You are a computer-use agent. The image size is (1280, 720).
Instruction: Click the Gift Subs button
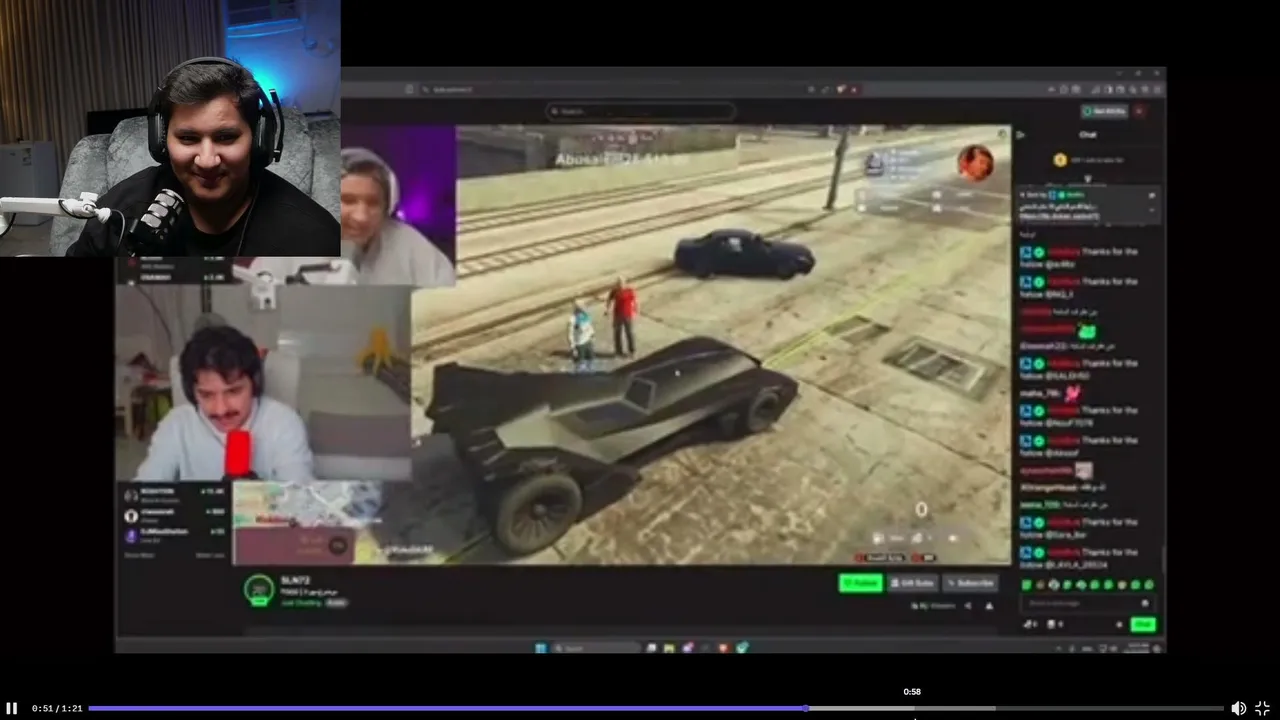[912, 583]
